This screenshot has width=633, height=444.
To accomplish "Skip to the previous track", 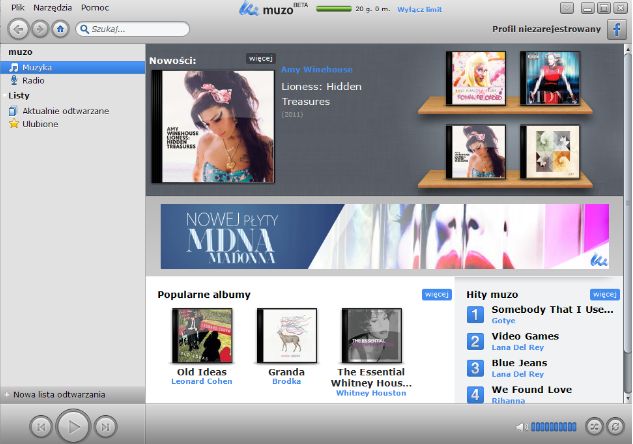I will (x=41, y=427).
